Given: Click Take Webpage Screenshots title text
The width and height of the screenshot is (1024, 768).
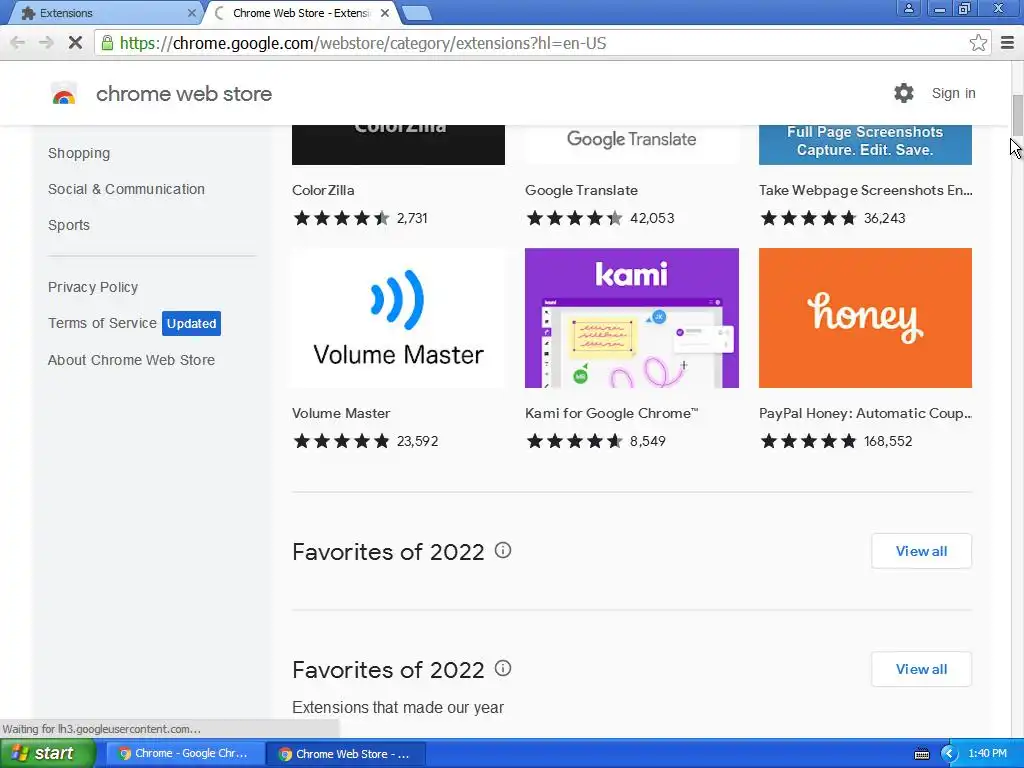Looking at the screenshot, I should click(x=865, y=190).
